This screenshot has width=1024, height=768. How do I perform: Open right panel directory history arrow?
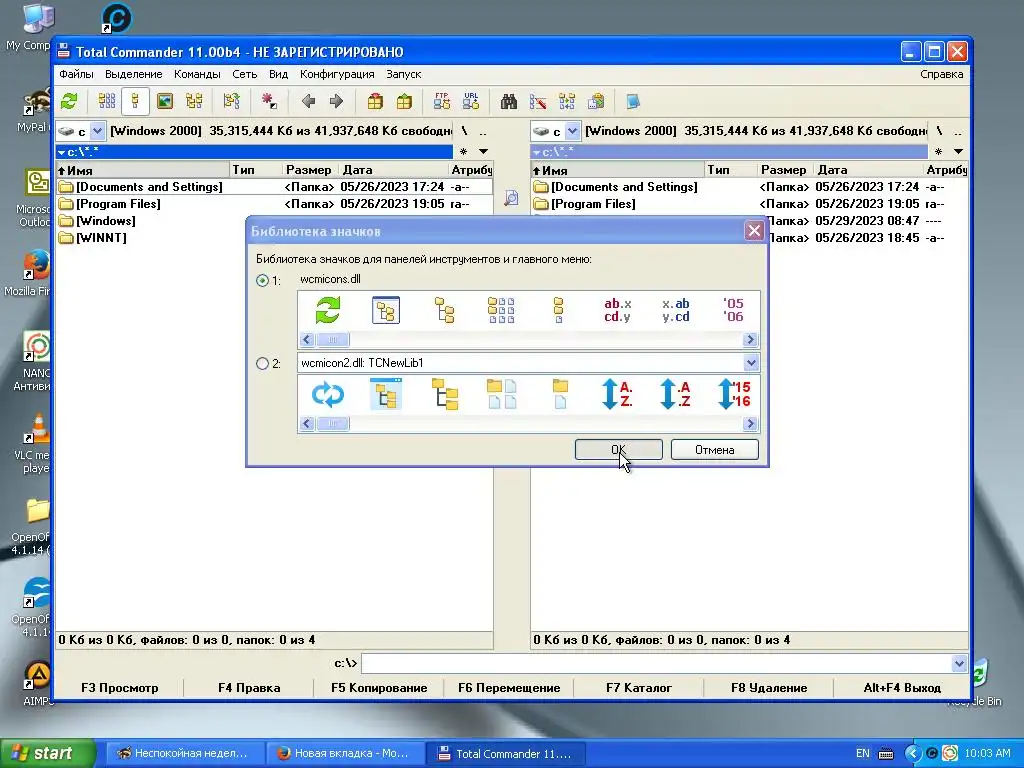[958, 152]
